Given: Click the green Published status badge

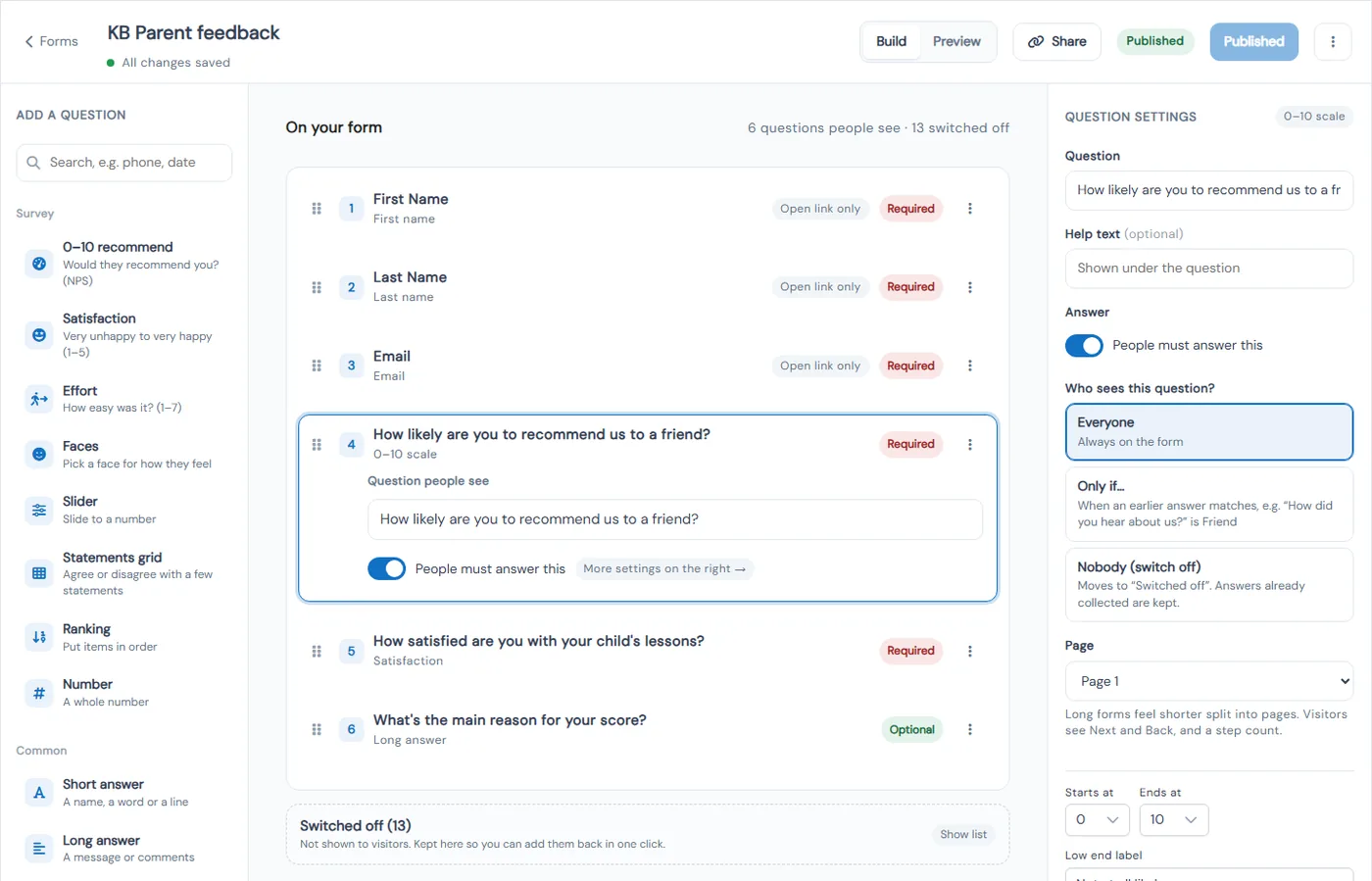Looking at the screenshot, I should coord(1155,41).
